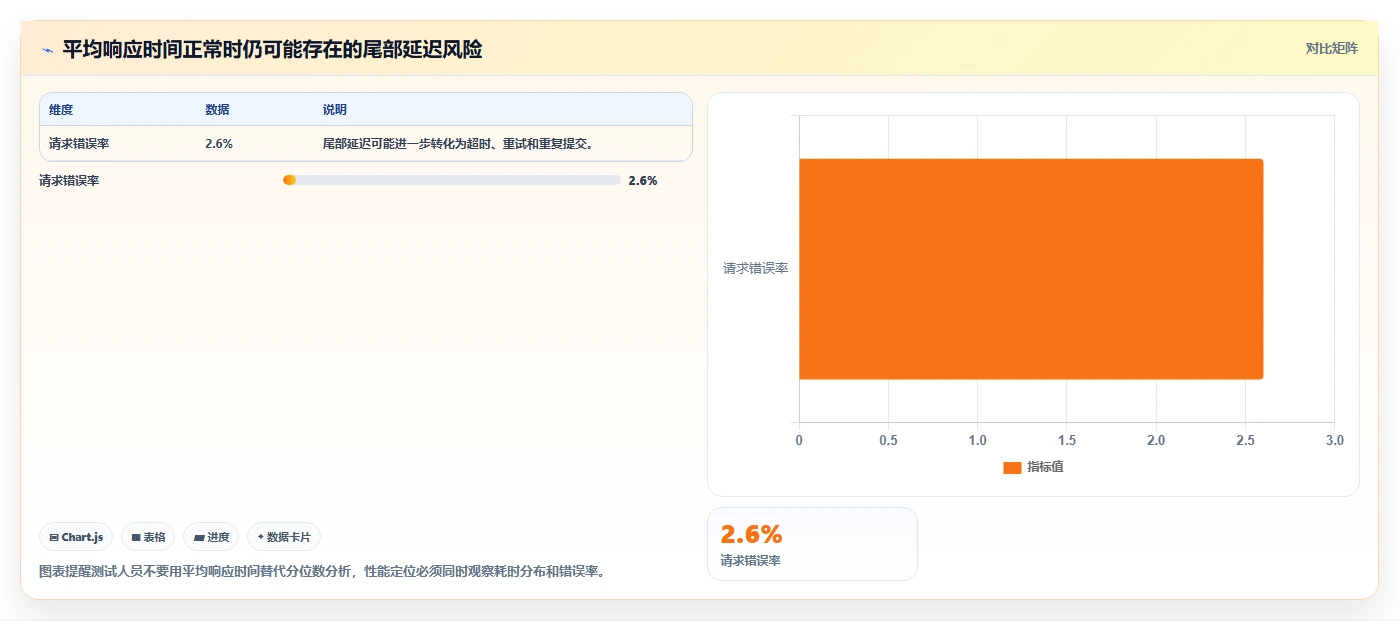Click the 请求错误率 caption in data card

(x=750, y=561)
